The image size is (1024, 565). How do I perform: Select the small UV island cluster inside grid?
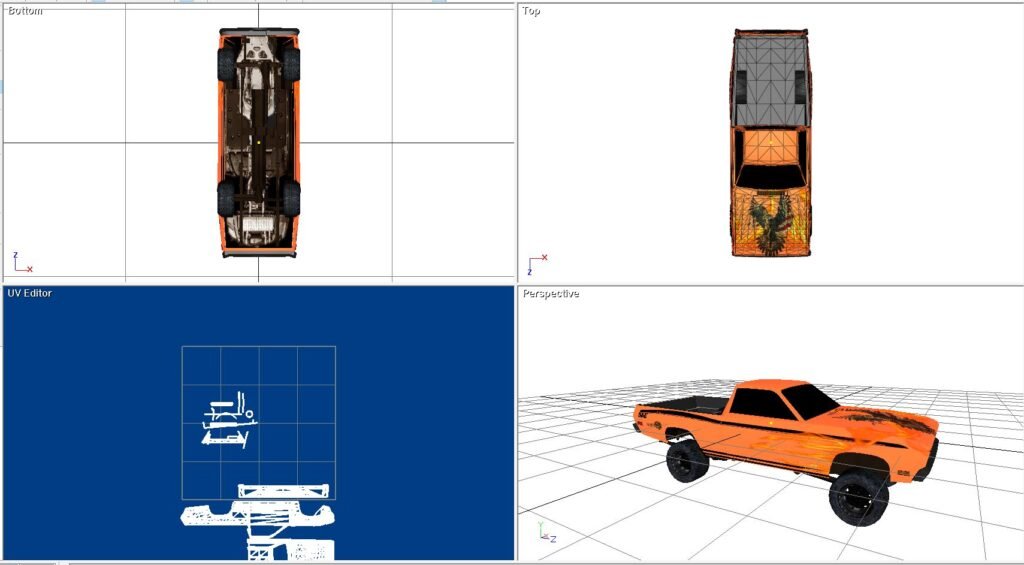228,422
